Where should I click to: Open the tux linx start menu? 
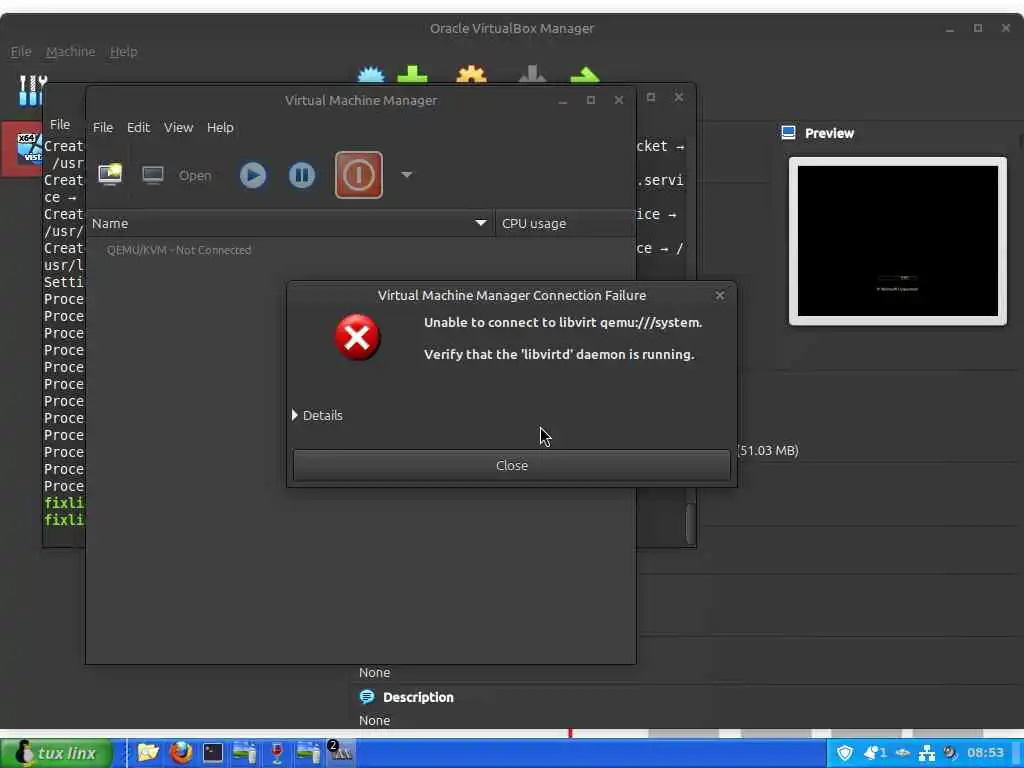pos(56,753)
